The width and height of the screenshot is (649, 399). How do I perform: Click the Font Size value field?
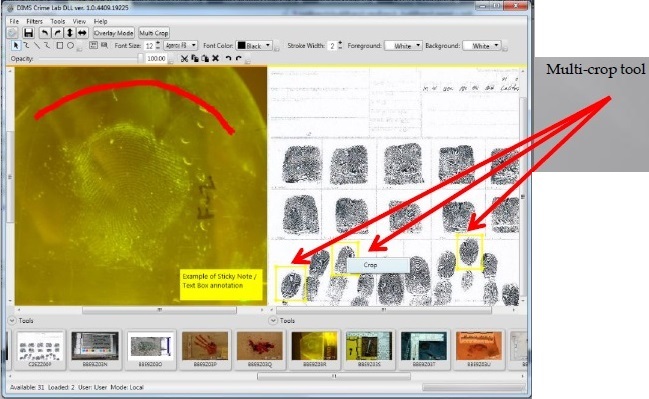coord(149,46)
